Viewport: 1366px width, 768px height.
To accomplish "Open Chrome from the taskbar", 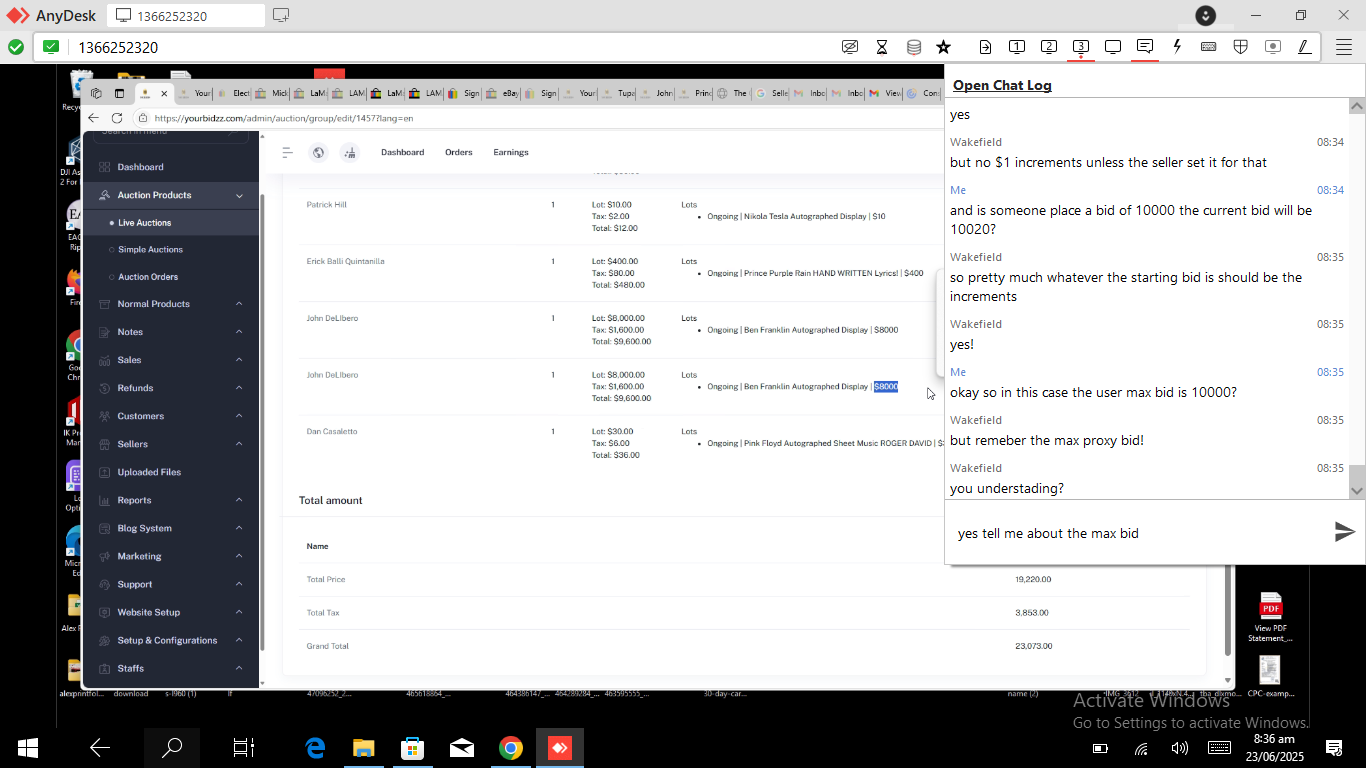I will (511, 747).
